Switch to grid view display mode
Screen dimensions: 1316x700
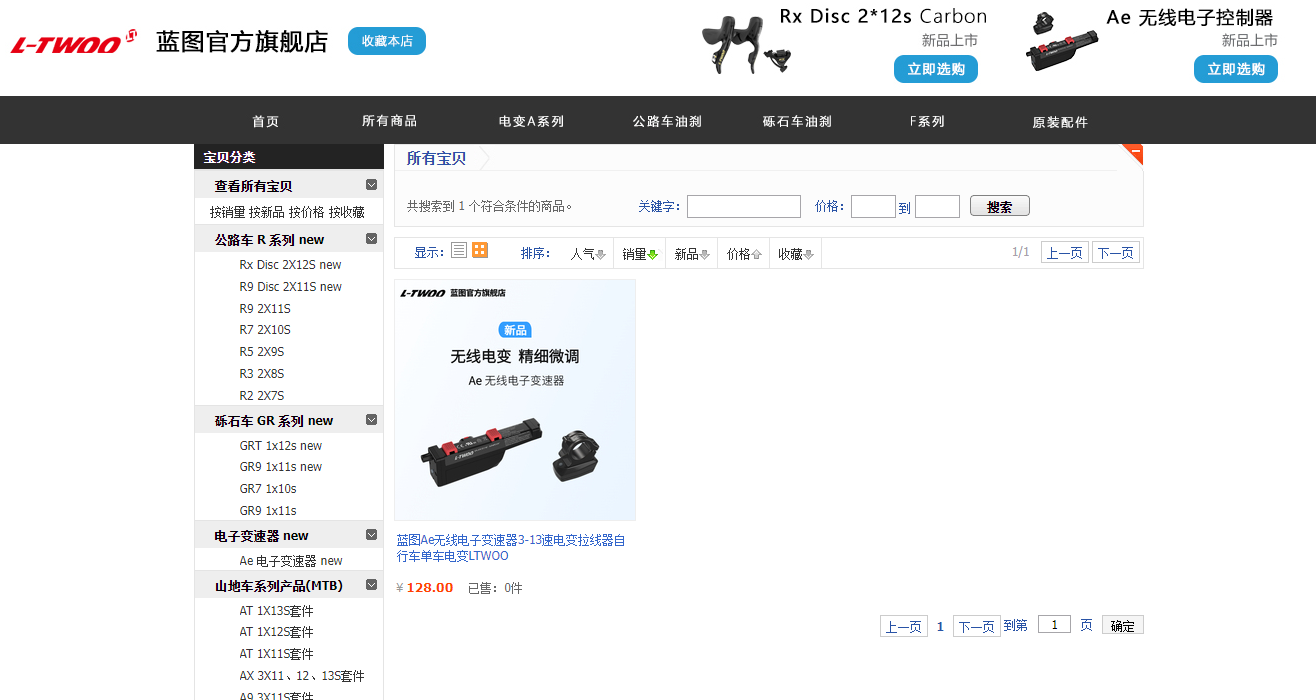coord(479,250)
